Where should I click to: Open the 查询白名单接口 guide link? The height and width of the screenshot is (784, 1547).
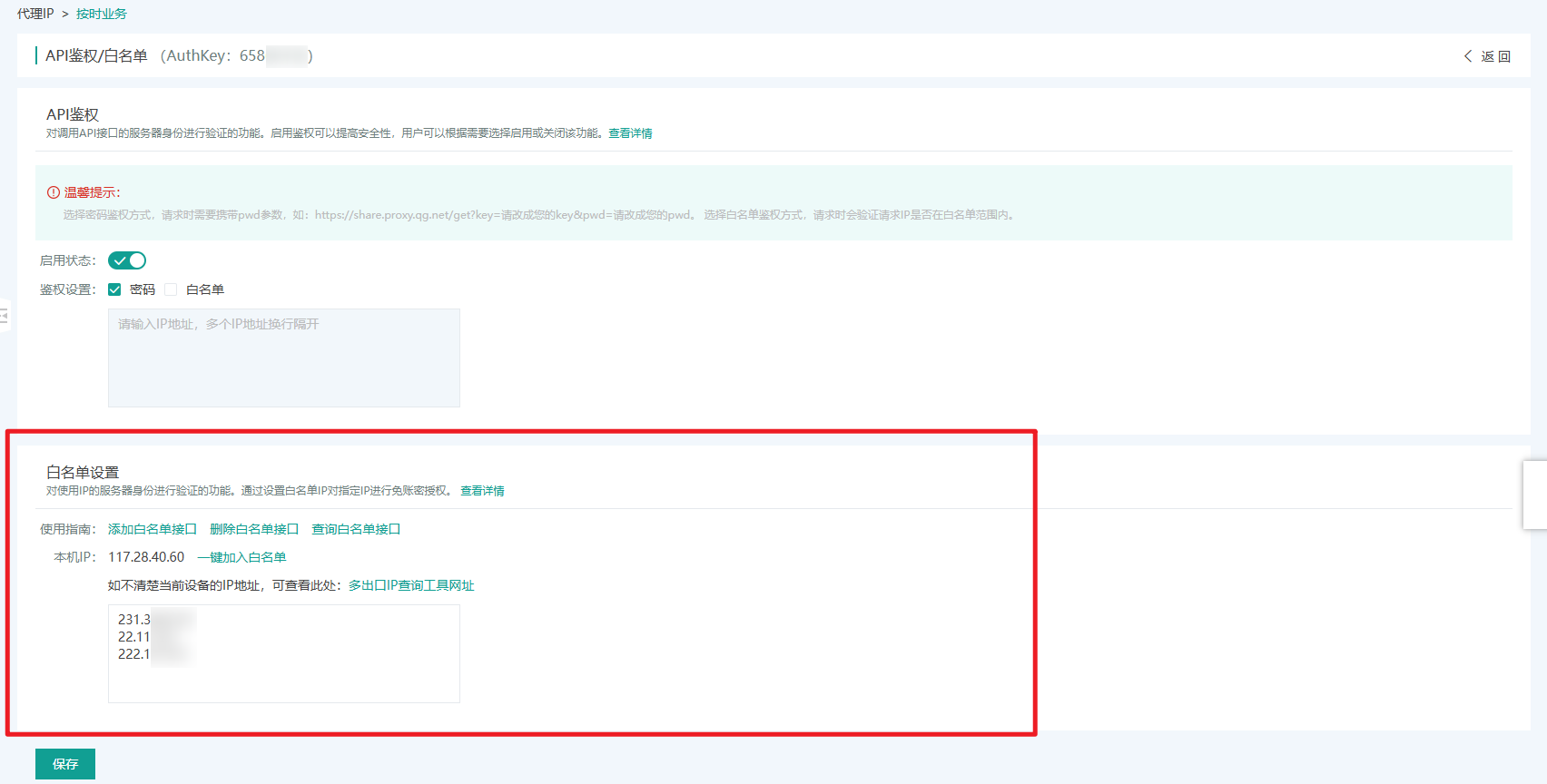pyautogui.click(x=356, y=529)
